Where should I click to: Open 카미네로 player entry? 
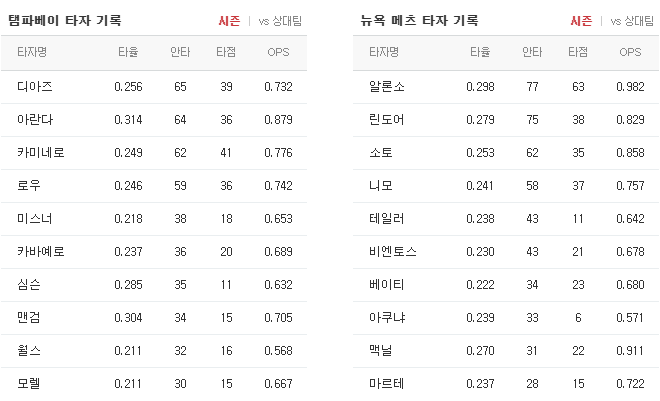pyautogui.click(x=41, y=153)
